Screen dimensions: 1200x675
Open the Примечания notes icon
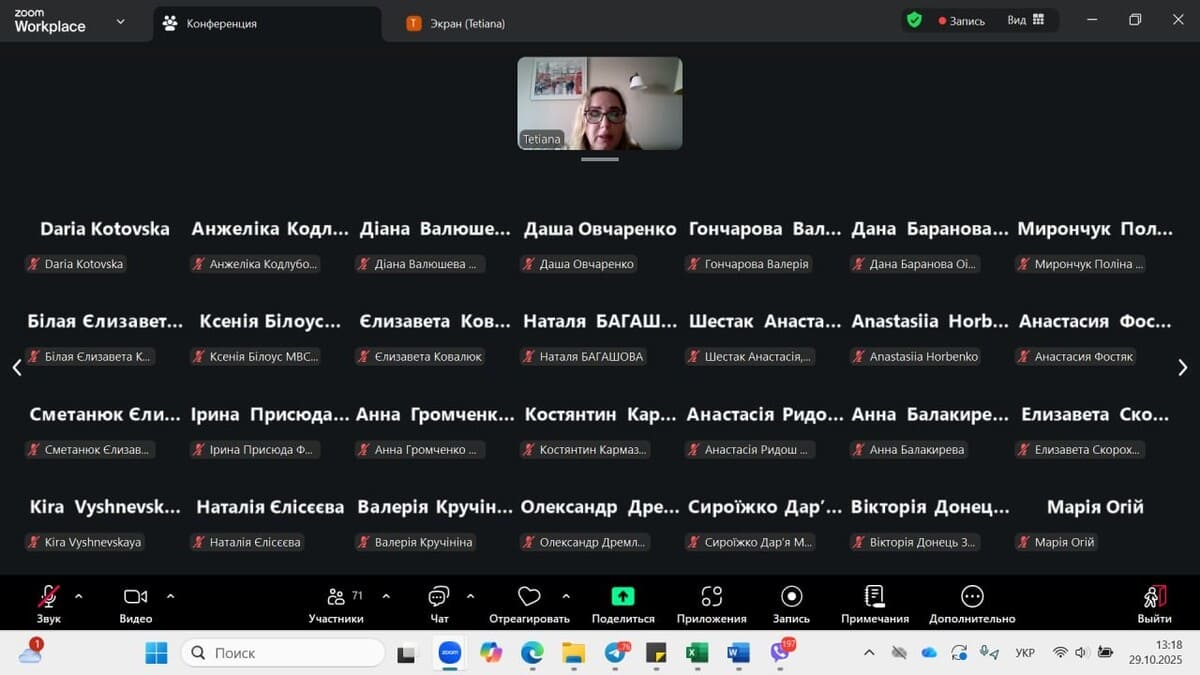(x=874, y=597)
